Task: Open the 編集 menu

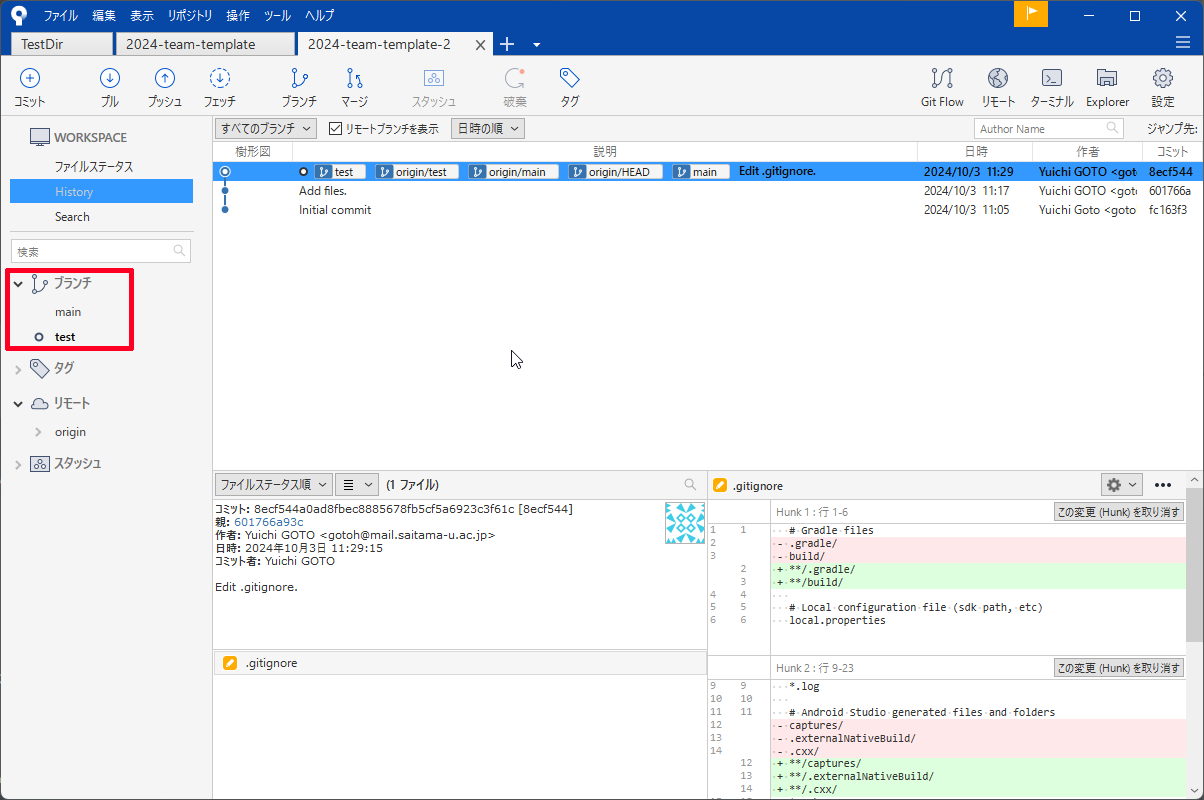Action: pos(104,15)
